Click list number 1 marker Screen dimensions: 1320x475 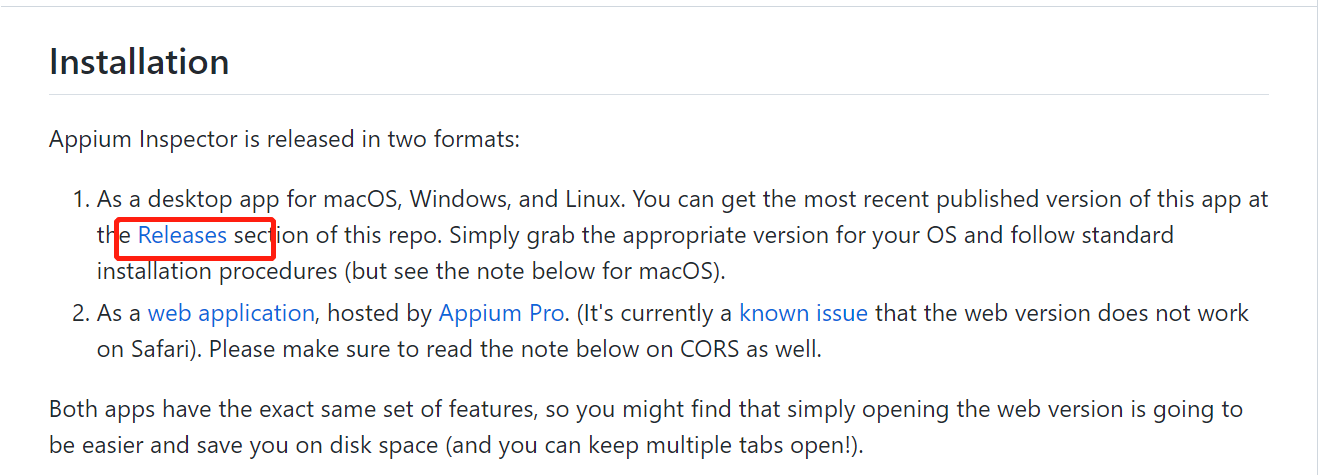pos(82,199)
